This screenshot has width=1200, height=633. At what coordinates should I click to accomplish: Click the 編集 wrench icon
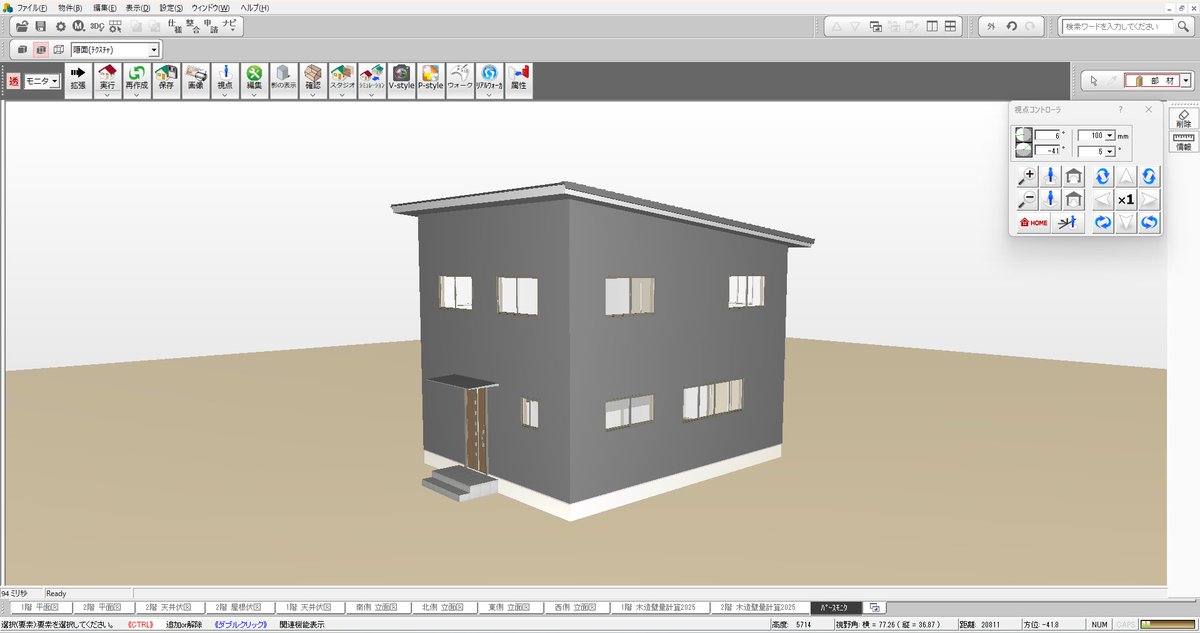[x=254, y=78]
